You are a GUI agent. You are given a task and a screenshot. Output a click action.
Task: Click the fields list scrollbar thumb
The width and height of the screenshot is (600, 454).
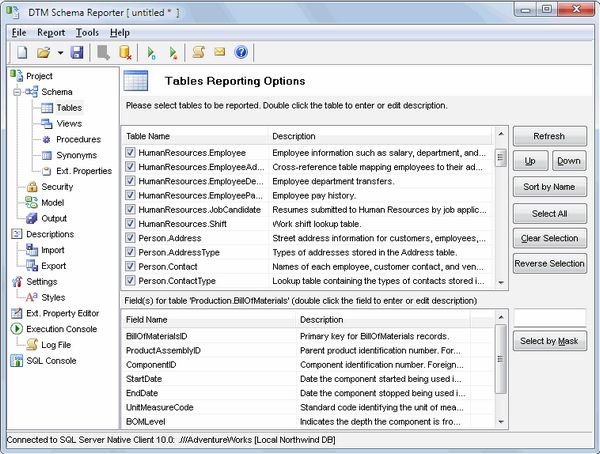click(501, 359)
